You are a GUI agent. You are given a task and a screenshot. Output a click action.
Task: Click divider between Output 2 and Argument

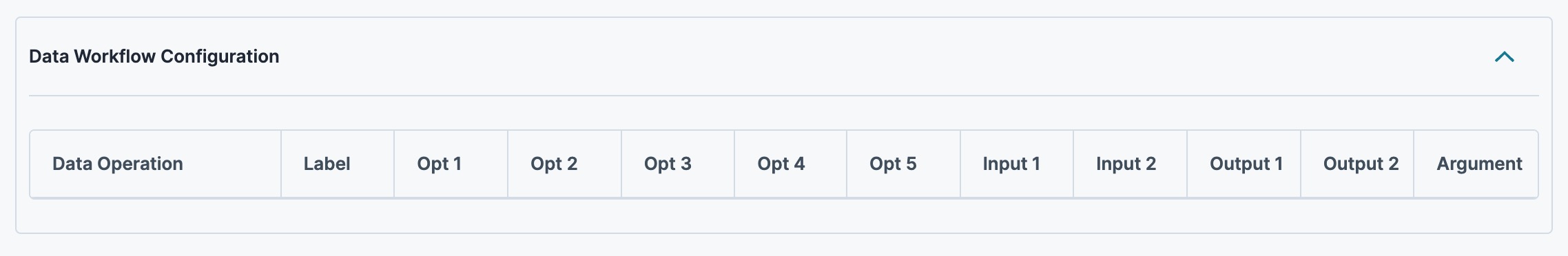coord(1414,164)
